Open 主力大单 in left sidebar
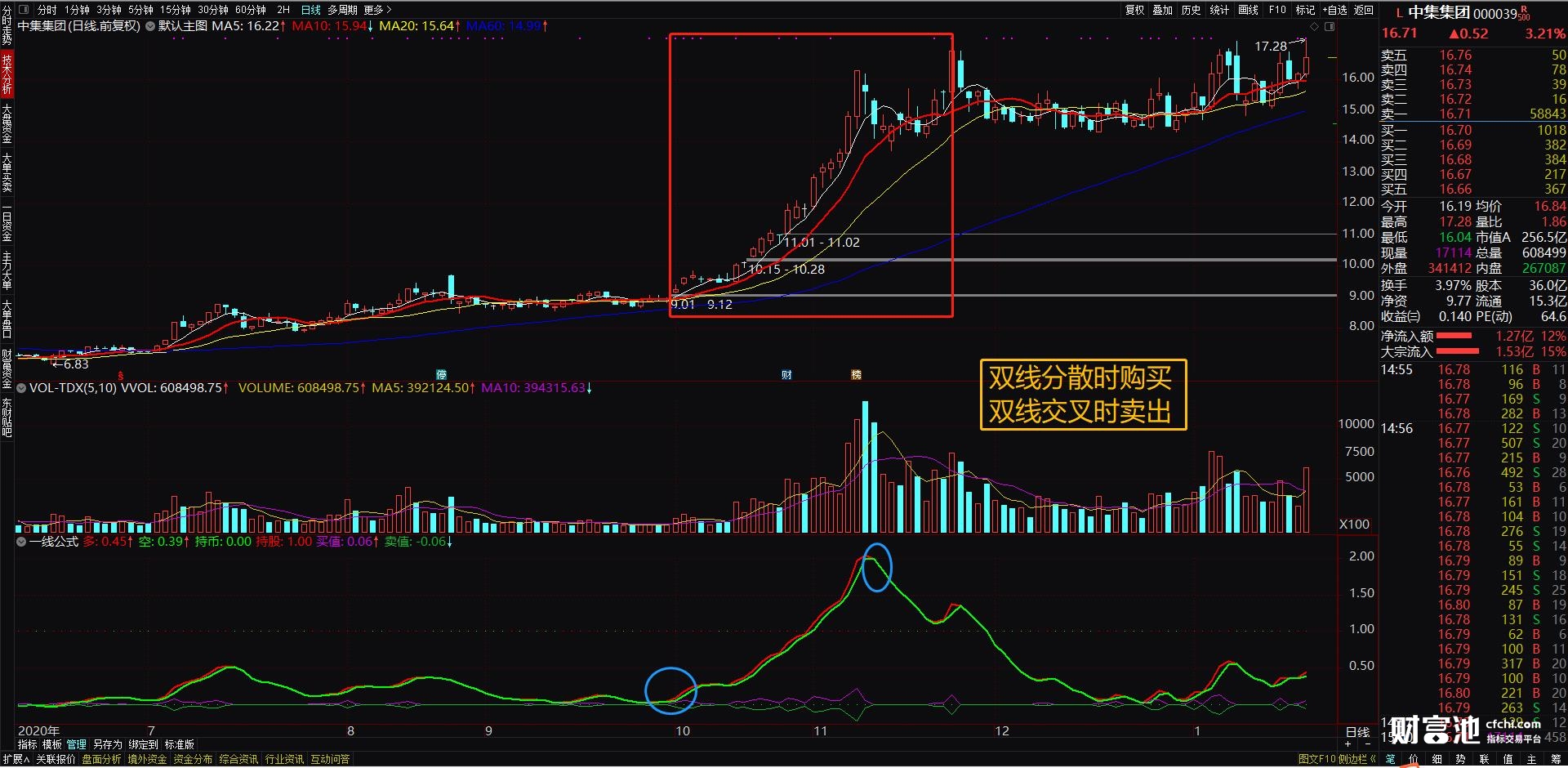 (7, 270)
